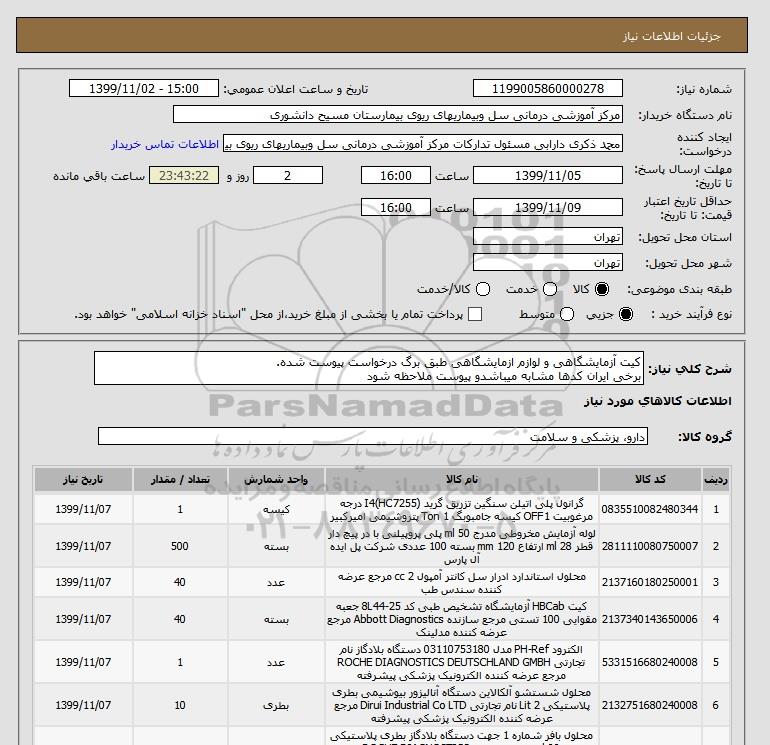This screenshot has width=770, height=745.
Task: Click the polyethylene granule item name
Action: (x=462, y=510)
